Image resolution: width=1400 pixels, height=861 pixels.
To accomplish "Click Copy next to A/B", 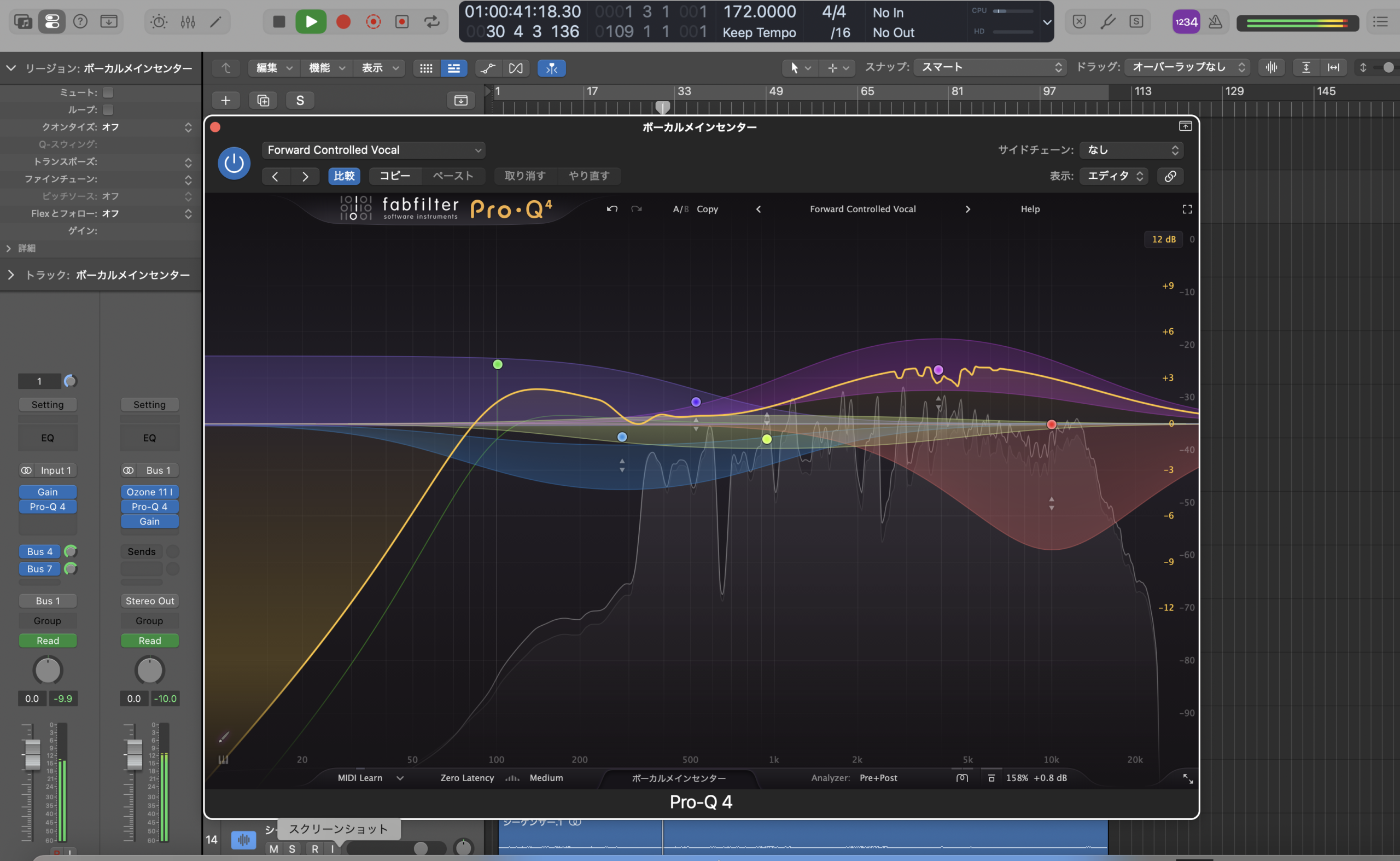I will pyautogui.click(x=707, y=209).
